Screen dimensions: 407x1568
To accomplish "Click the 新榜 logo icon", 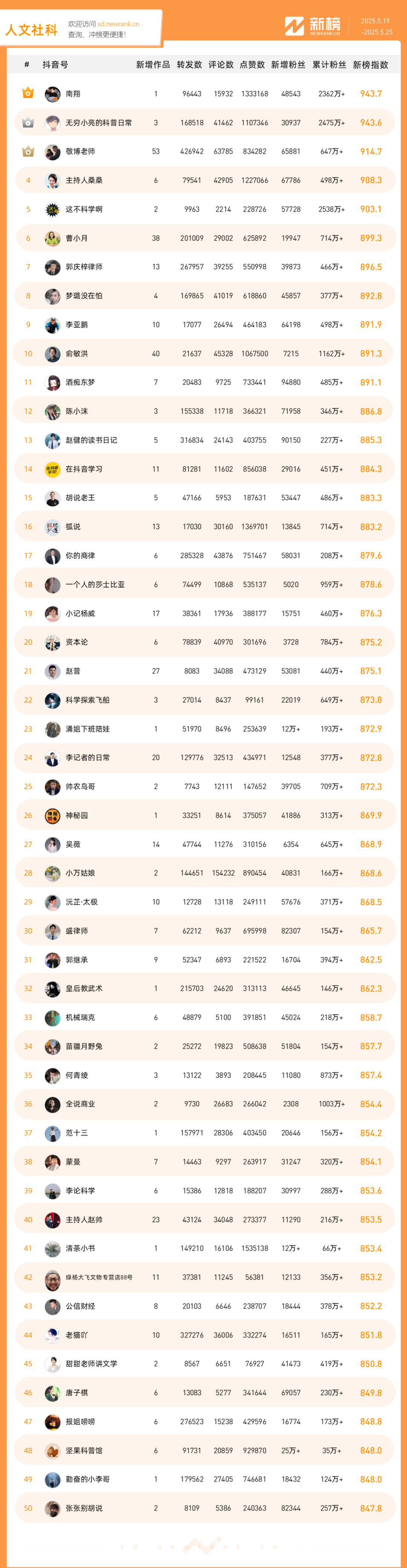I will click(294, 26).
